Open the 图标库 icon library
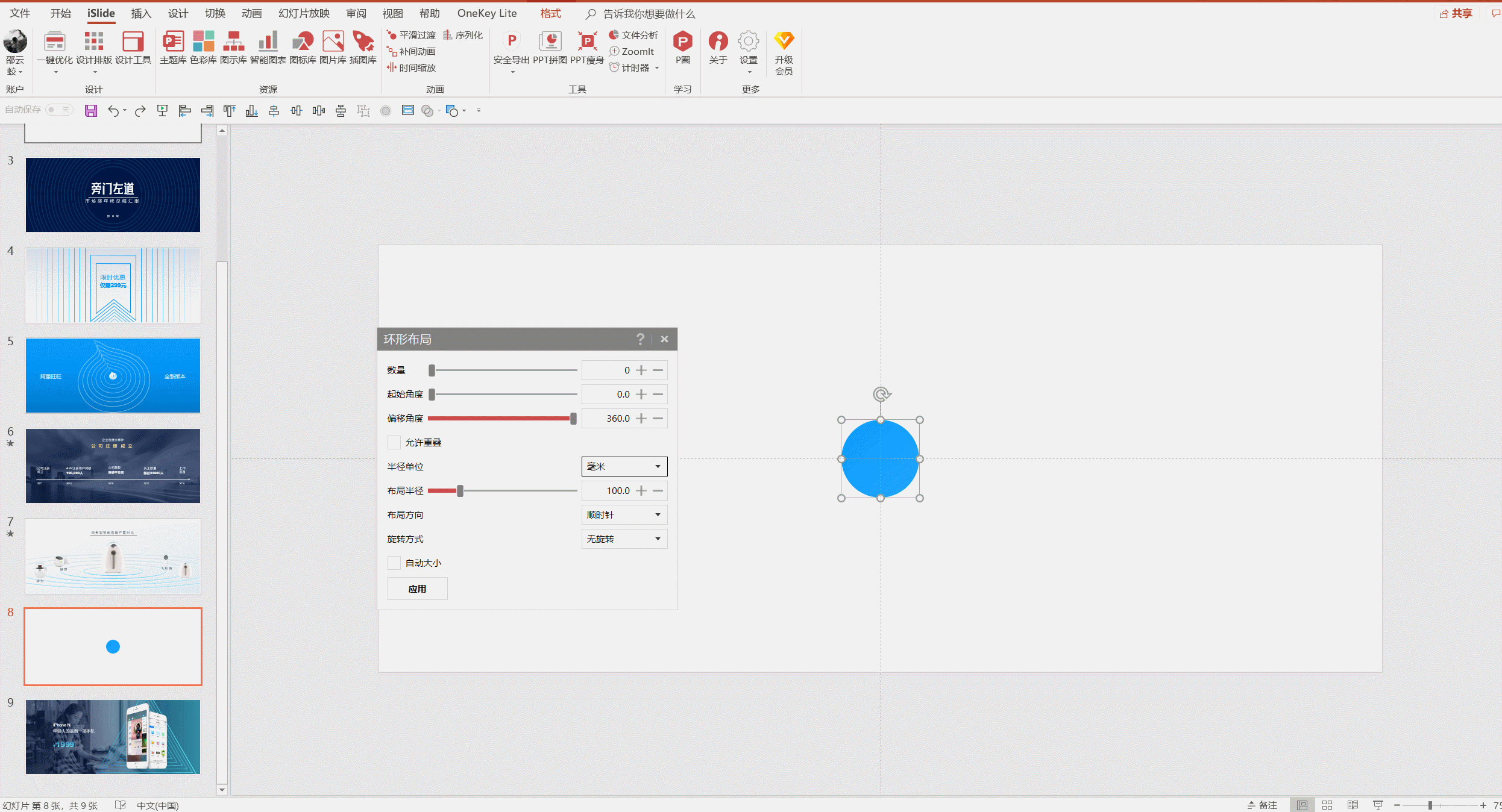This screenshot has height=812, width=1502. pos(303,48)
